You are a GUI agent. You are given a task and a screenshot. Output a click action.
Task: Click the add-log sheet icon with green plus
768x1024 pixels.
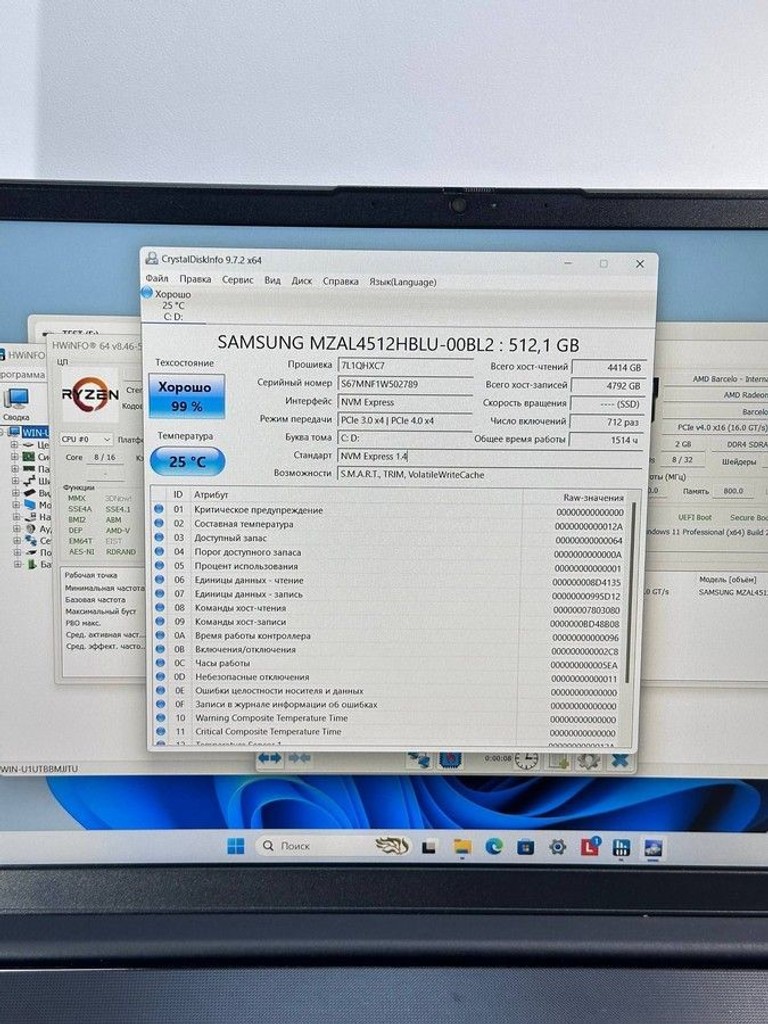559,761
